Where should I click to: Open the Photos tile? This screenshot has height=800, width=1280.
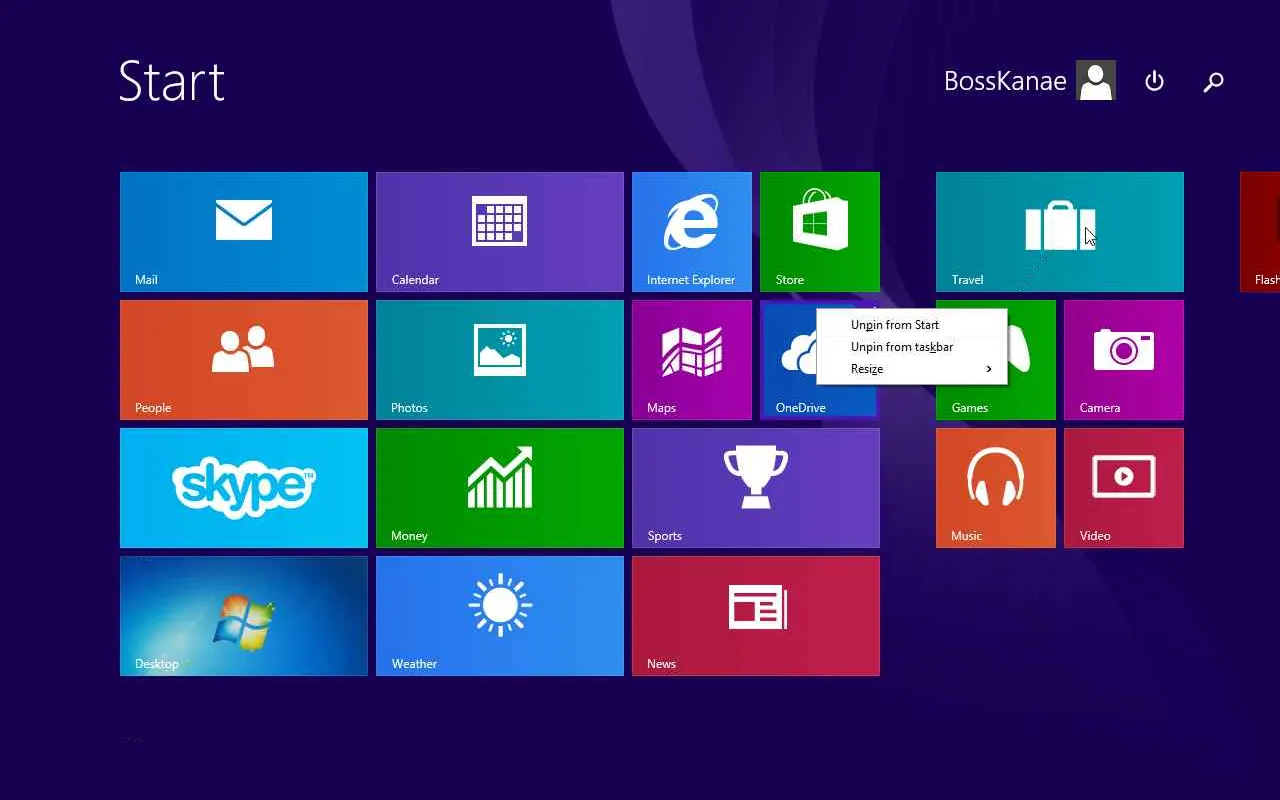[x=500, y=360]
